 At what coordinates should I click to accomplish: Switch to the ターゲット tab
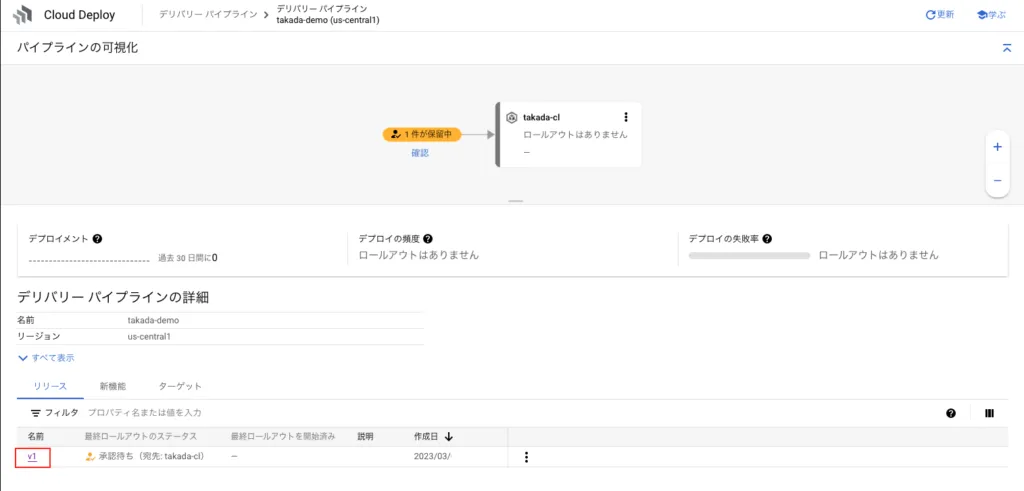click(x=180, y=386)
